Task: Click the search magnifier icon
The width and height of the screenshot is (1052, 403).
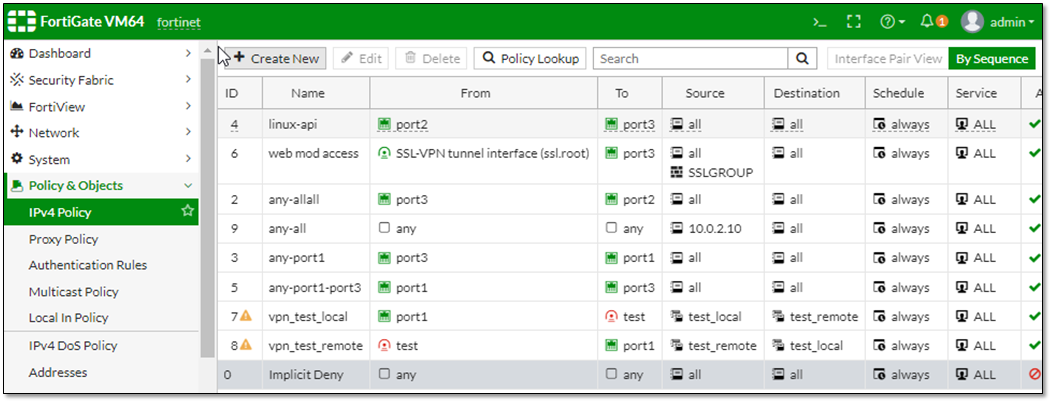Action: (803, 59)
